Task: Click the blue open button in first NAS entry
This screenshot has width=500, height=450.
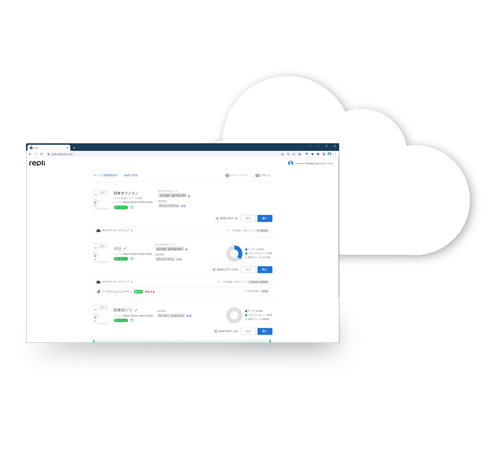Action: click(x=265, y=218)
